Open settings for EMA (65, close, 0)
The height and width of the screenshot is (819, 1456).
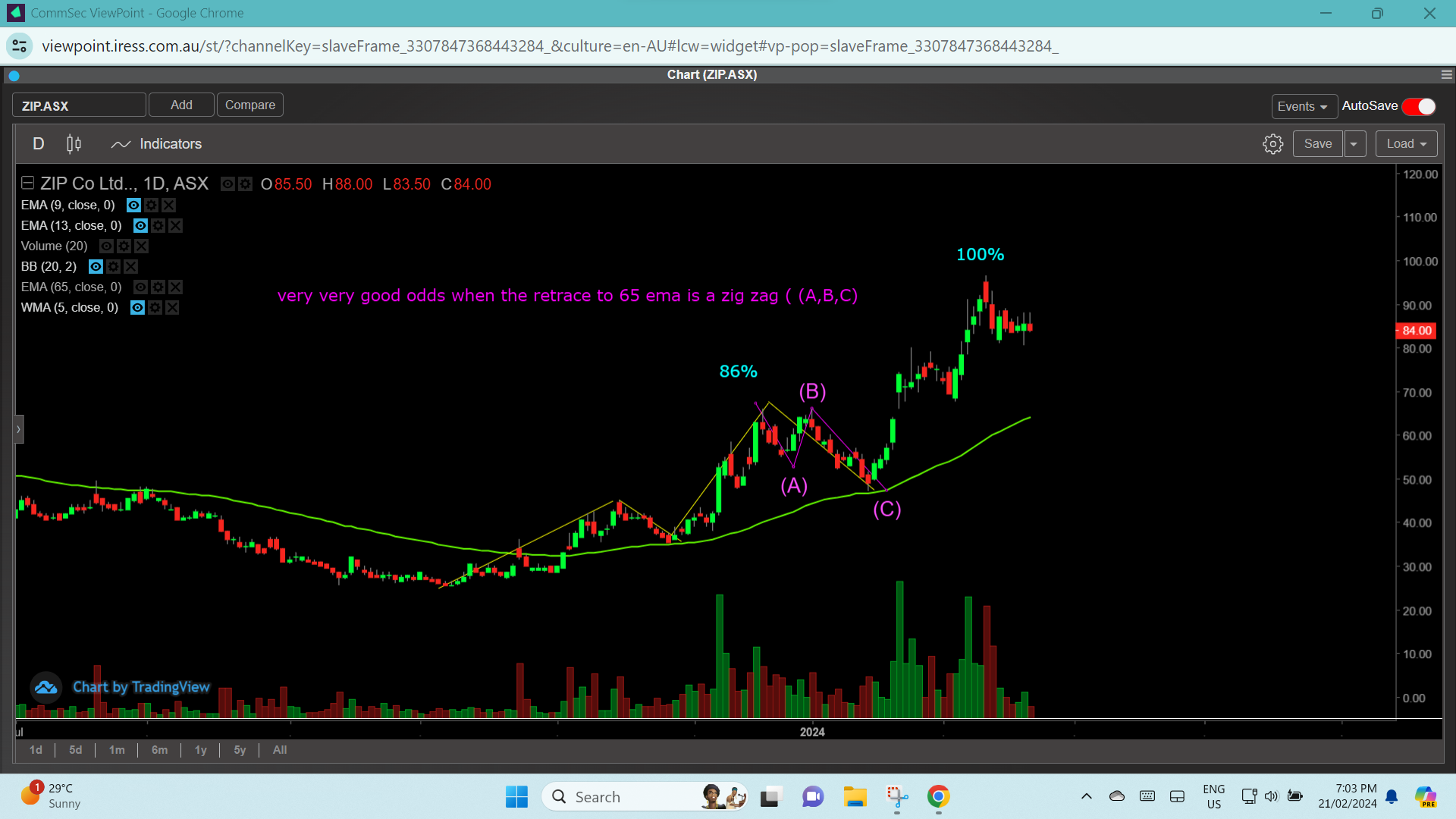158,287
